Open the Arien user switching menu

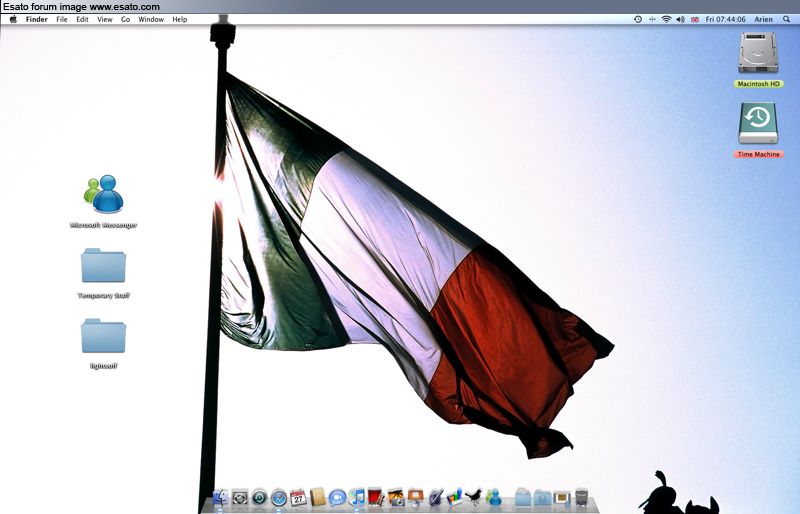(763, 19)
